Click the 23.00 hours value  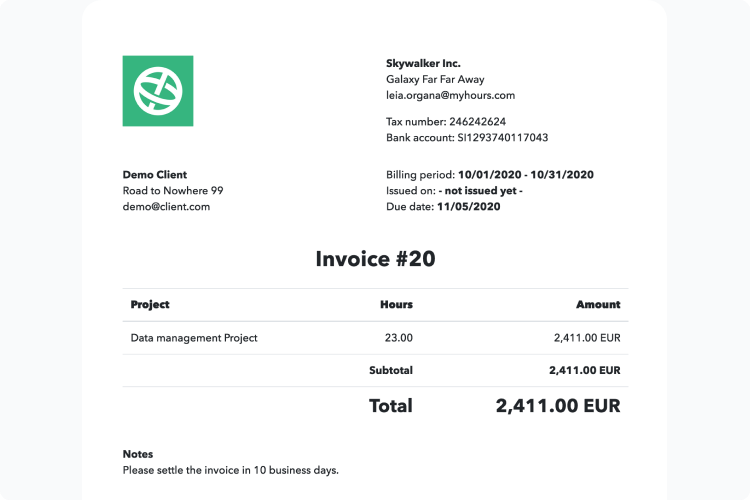[x=398, y=338]
